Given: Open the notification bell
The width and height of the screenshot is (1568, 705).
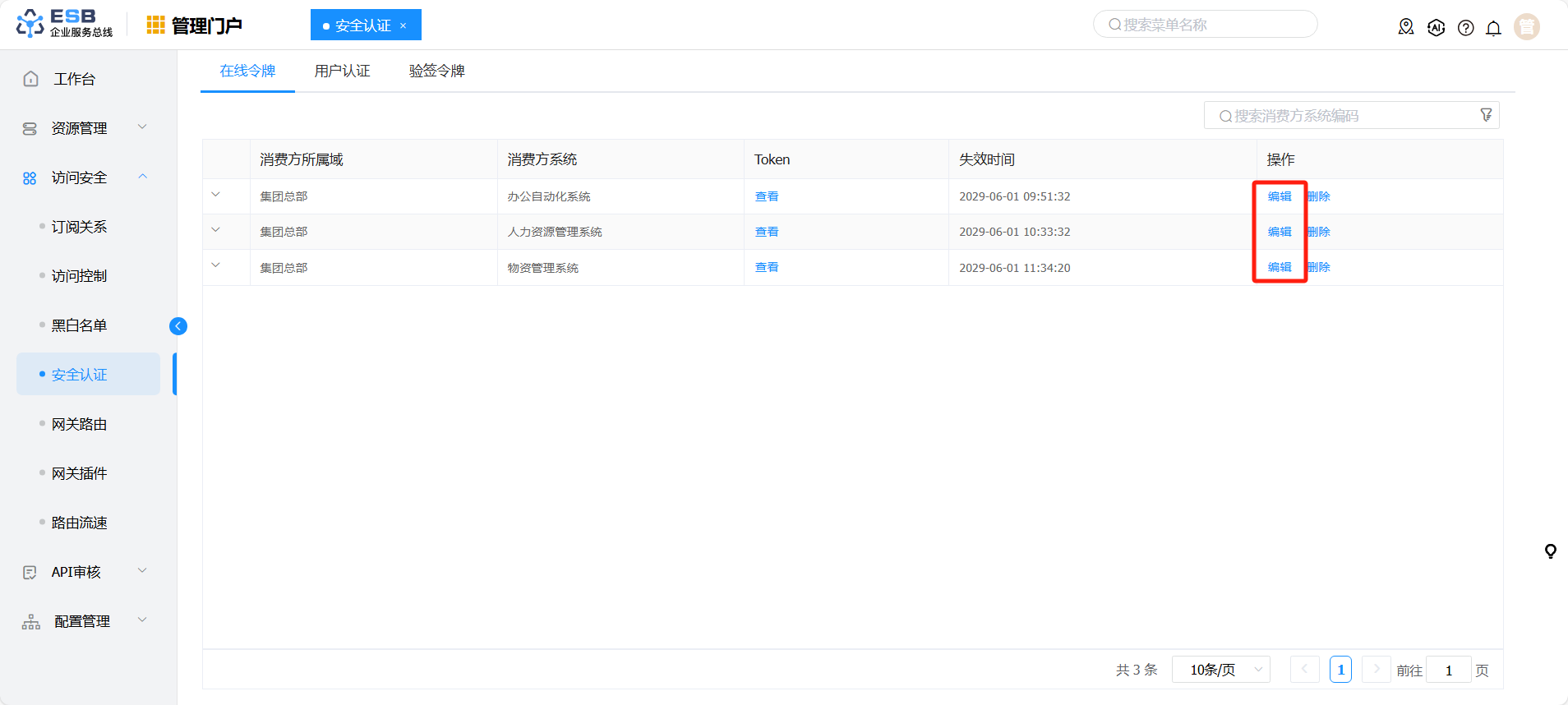Looking at the screenshot, I should pyautogui.click(x=1493, y=28).
